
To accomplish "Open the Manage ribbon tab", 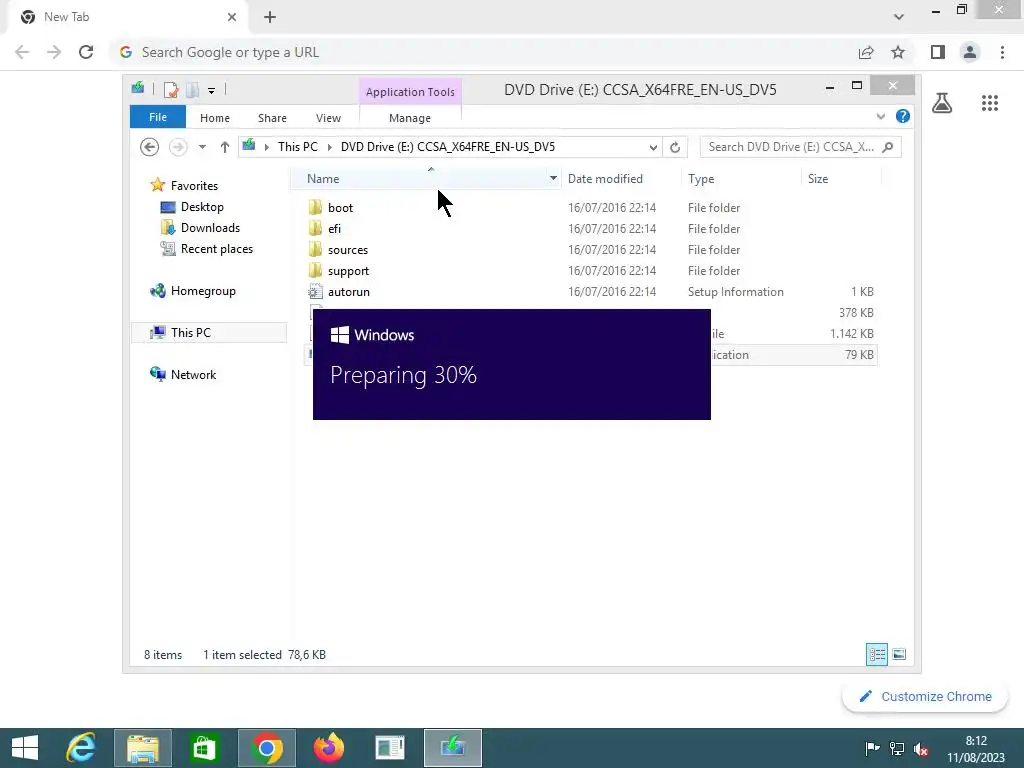I will (x=410, y=118).
